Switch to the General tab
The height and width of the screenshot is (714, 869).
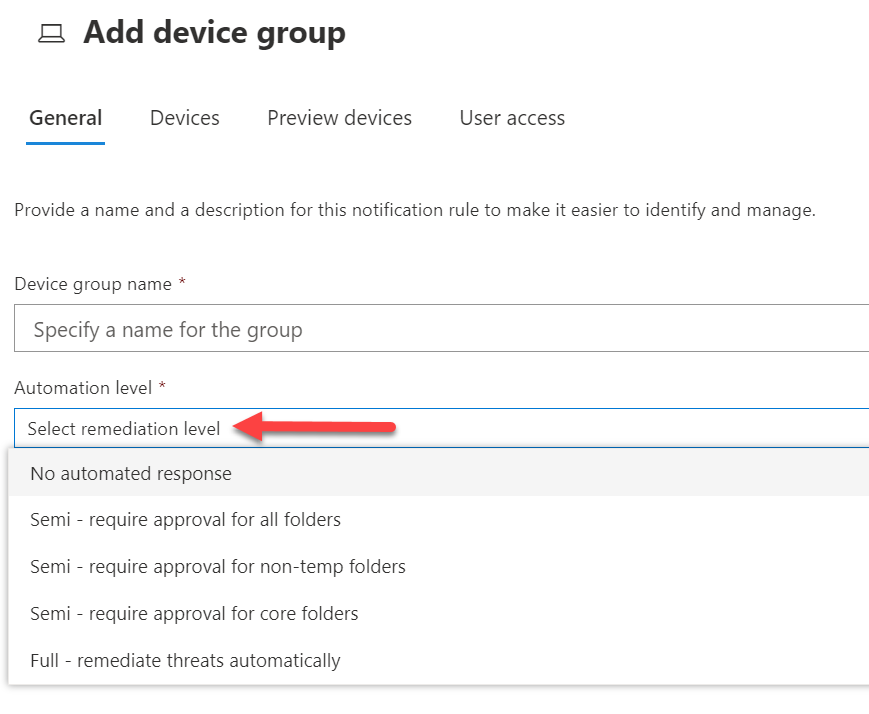(65, 118)
